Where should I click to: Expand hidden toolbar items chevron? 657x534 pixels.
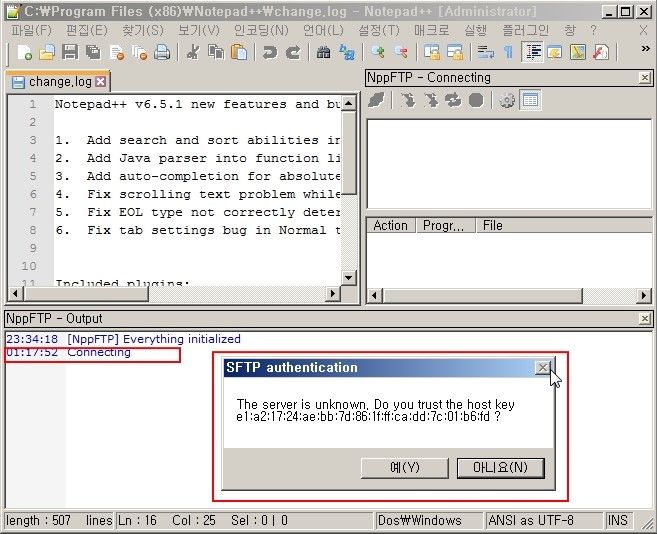(x=645, y=49)
